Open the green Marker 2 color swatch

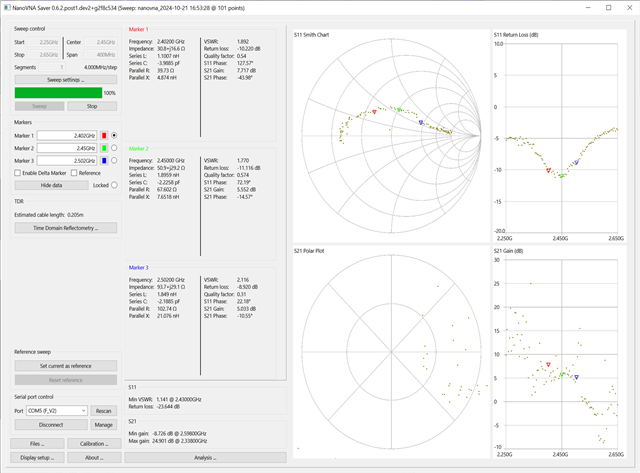pos(104,148)
